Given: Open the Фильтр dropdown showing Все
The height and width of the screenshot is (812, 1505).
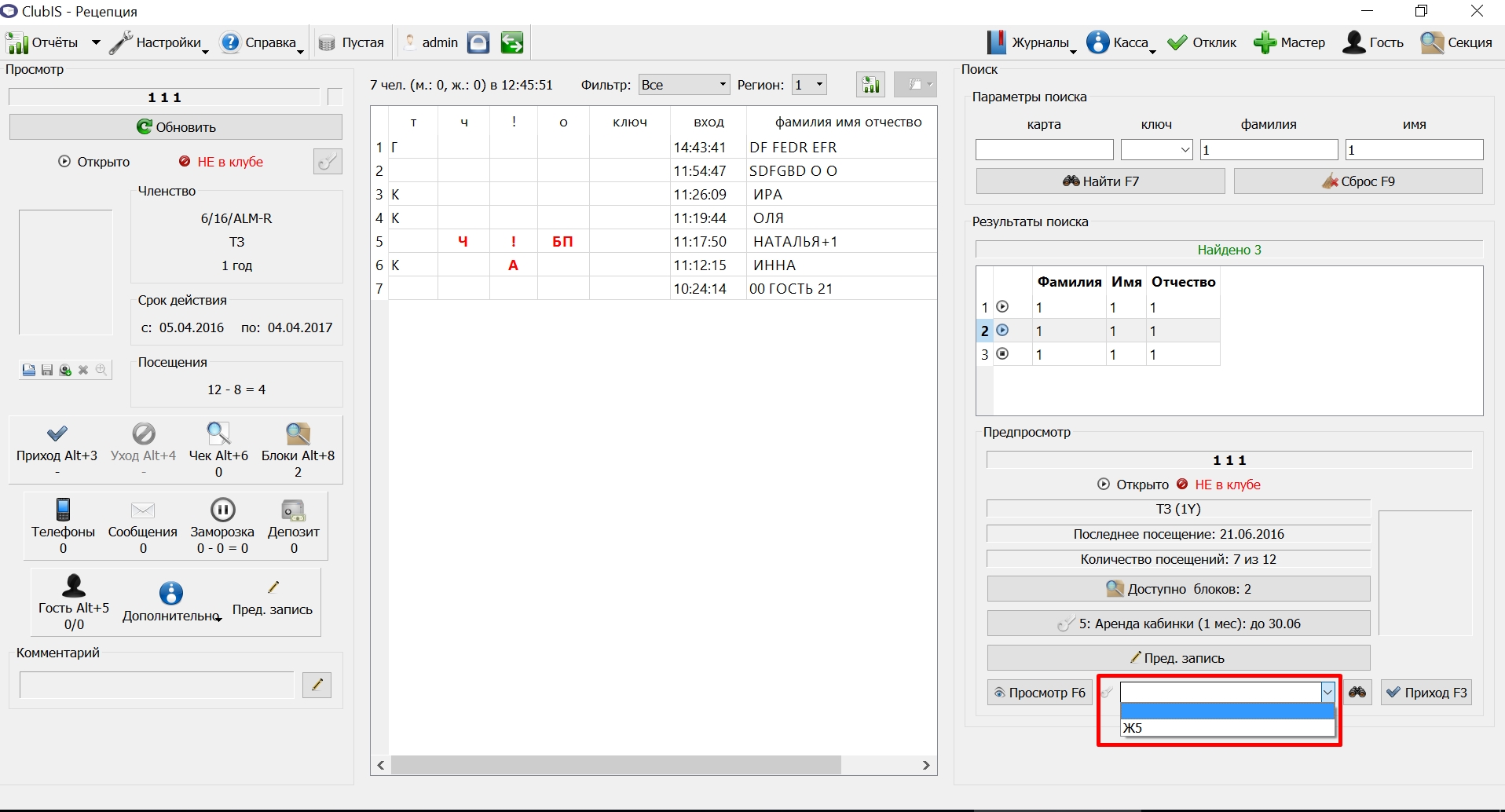Looking at the screenshot, I should [684, 85].
